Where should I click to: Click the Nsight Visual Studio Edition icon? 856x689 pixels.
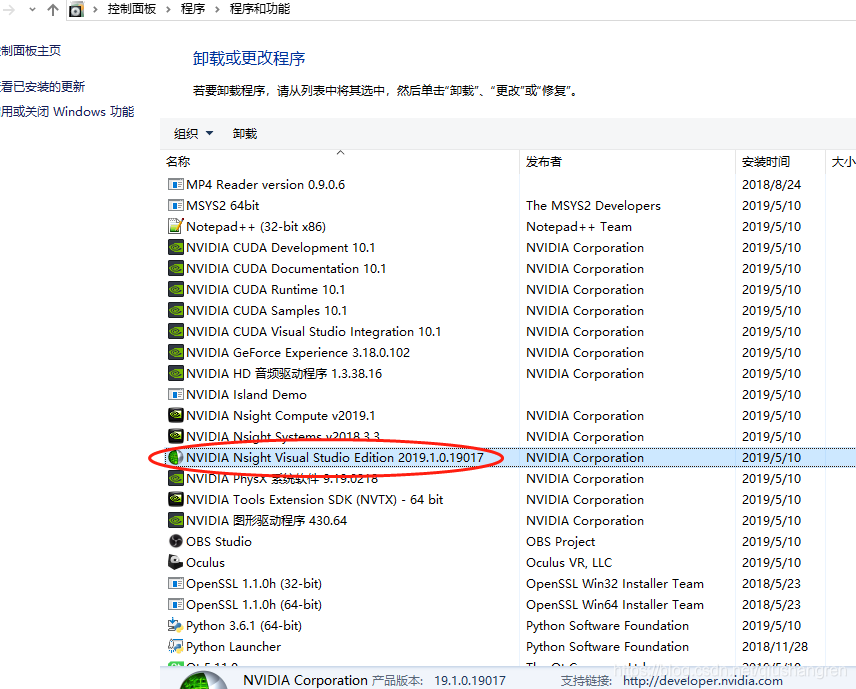click(175, 458)
